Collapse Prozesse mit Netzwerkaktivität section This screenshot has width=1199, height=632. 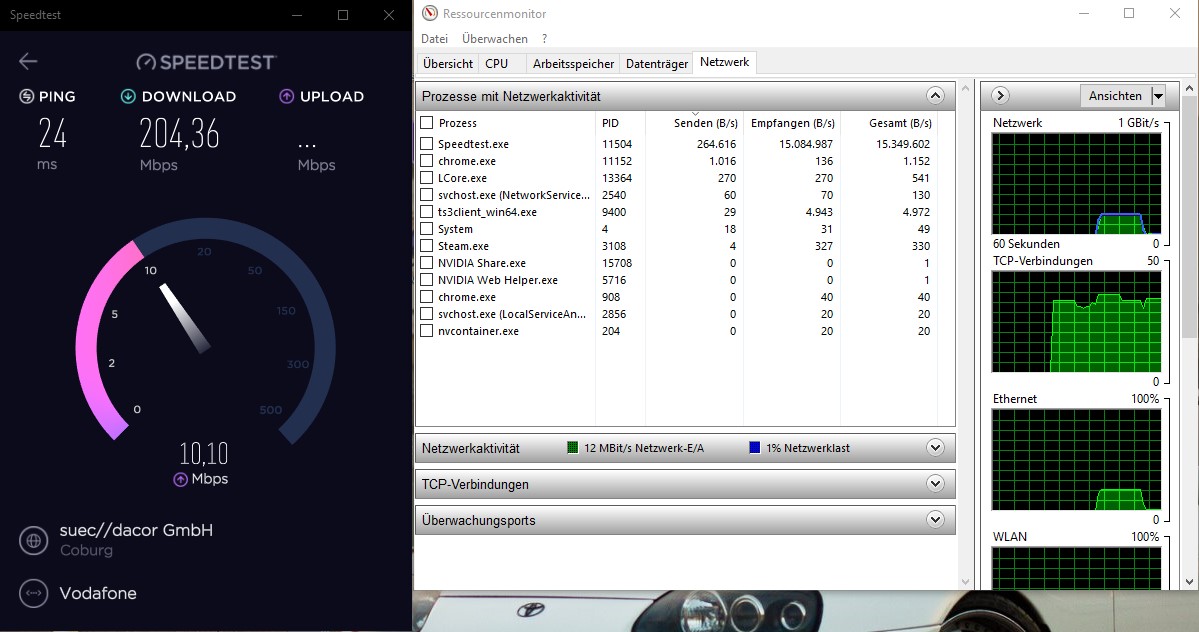(935, 96)
